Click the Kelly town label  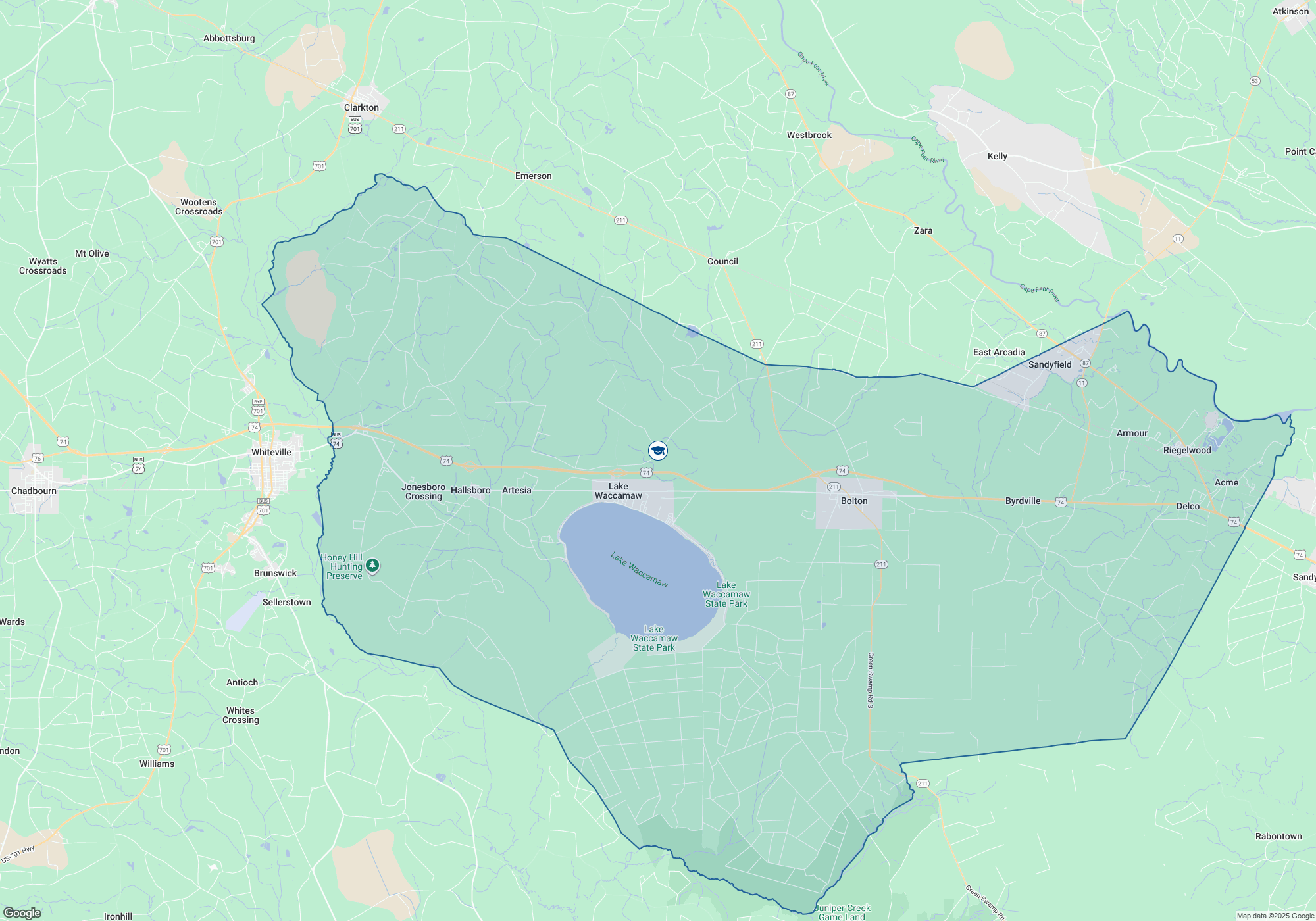[x=997, y=156]
